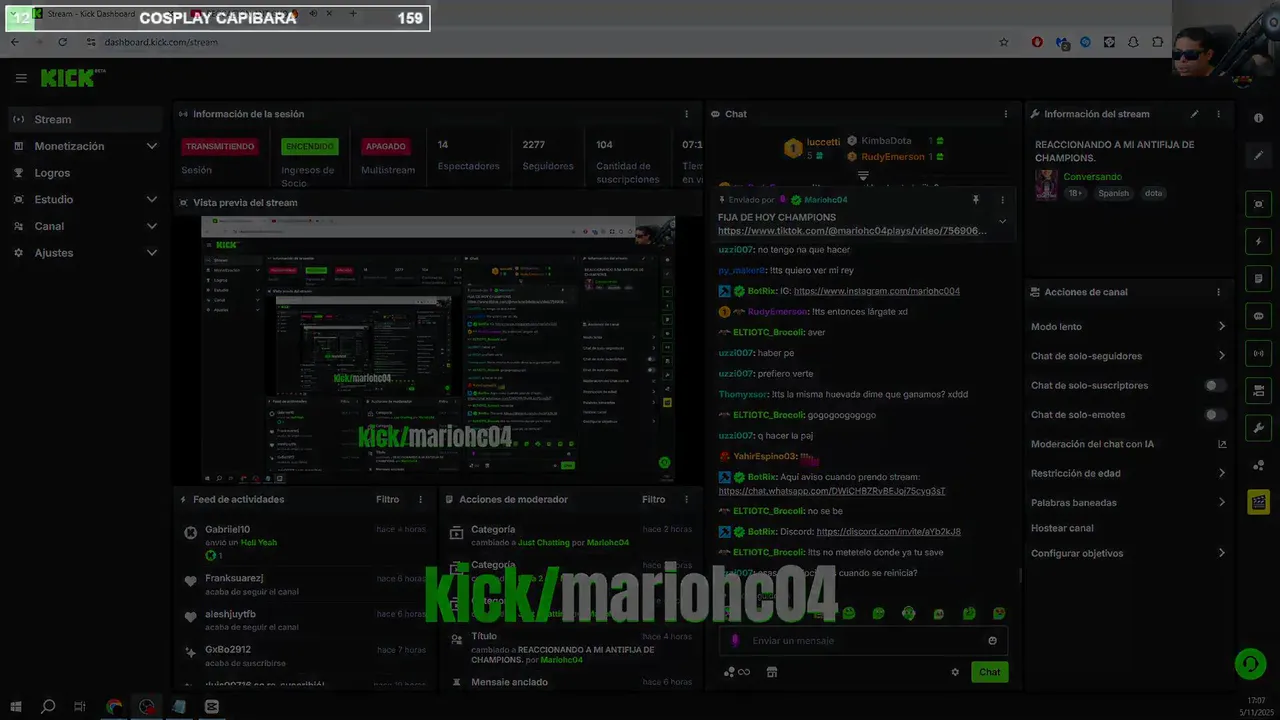Image resolution: width=1280 pixels, height=720 pixels.
Task: Click the info icon in the right rail
Action: pos(1258,118)
